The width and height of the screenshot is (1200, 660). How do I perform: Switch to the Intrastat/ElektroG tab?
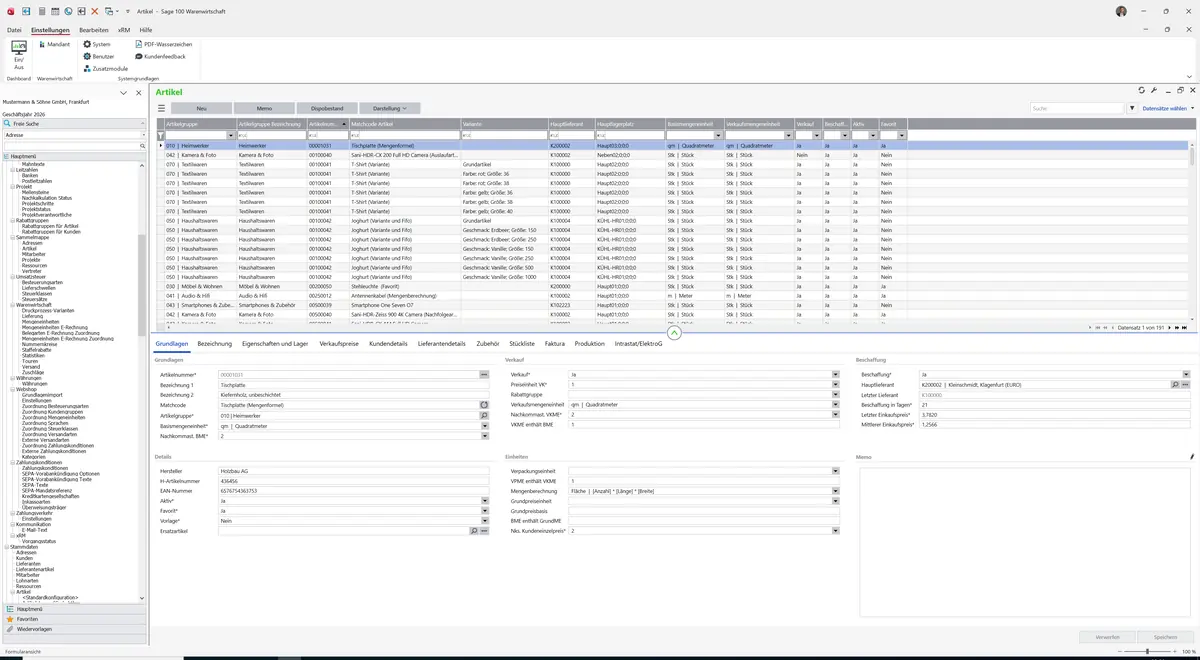pos(639,343)
